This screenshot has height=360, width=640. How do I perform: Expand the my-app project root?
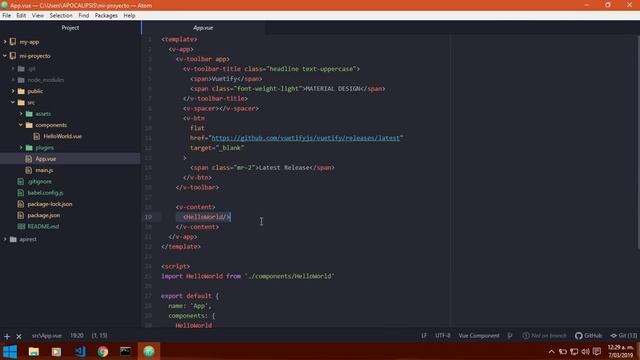coord(5,42)
